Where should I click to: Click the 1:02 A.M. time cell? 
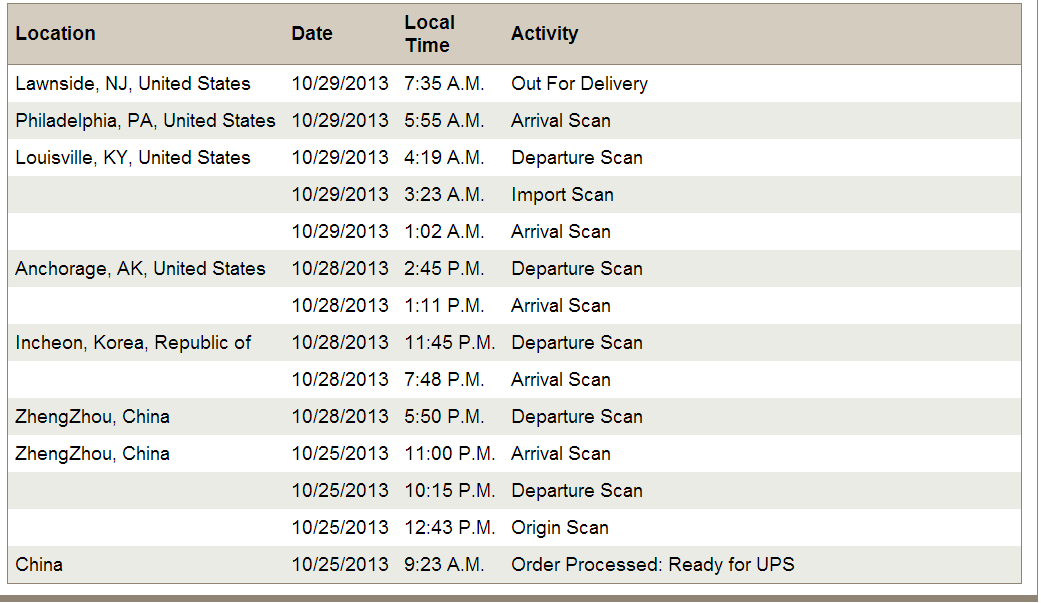444,232
